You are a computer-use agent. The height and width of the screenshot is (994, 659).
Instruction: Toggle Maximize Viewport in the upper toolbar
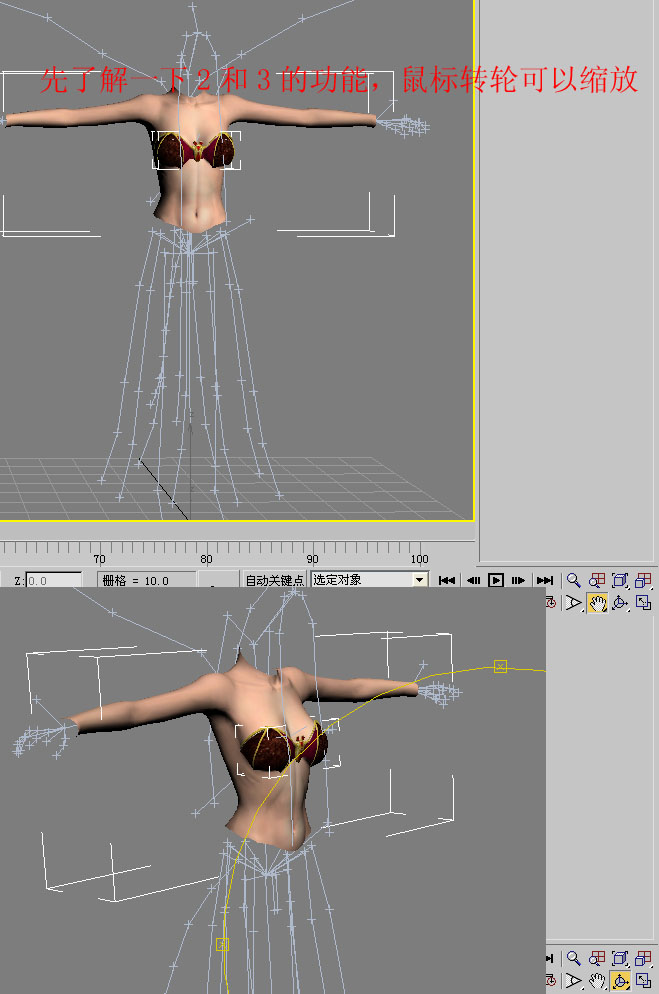point(643,602)
